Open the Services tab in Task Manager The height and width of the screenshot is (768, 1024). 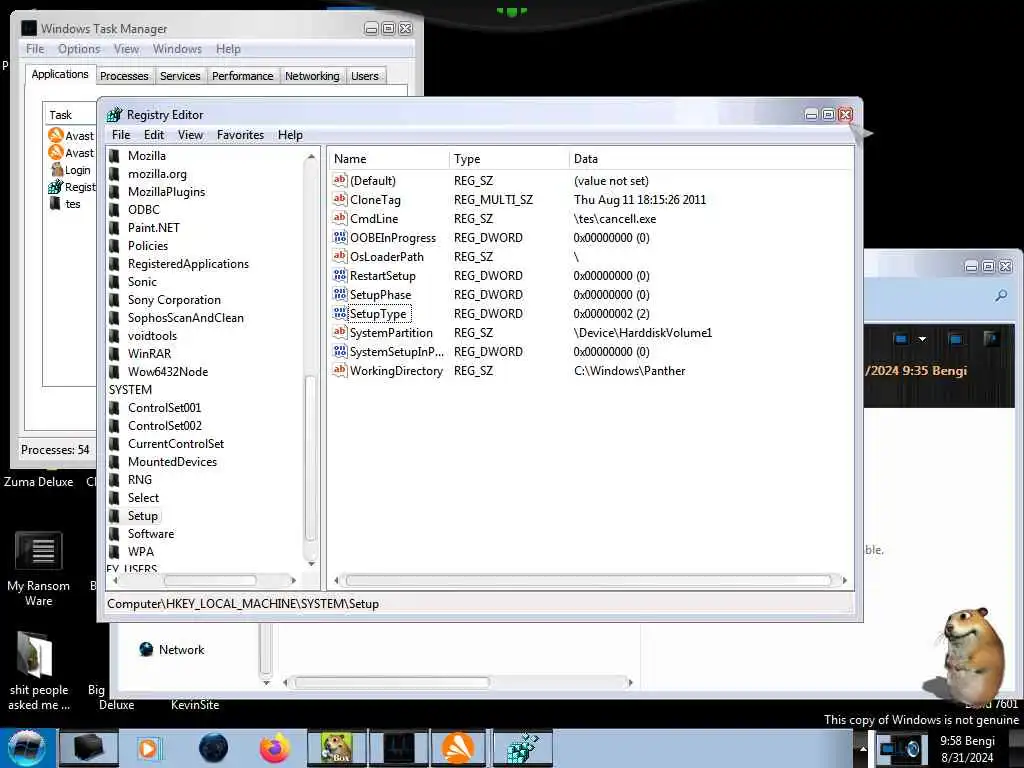[180, 76]
